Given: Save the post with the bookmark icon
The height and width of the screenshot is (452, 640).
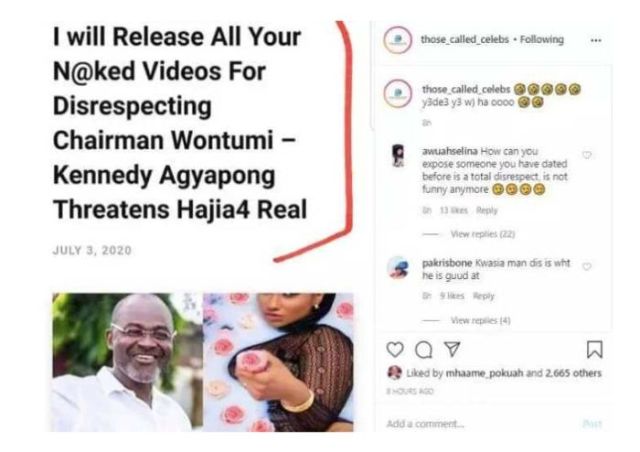Looking at the screenshot, I should point(594,350).
